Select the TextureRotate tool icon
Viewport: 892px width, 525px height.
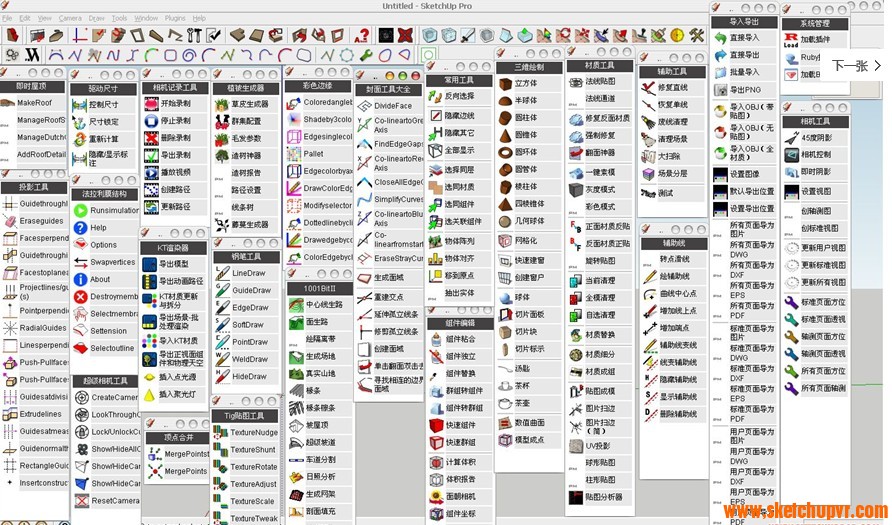221,467
